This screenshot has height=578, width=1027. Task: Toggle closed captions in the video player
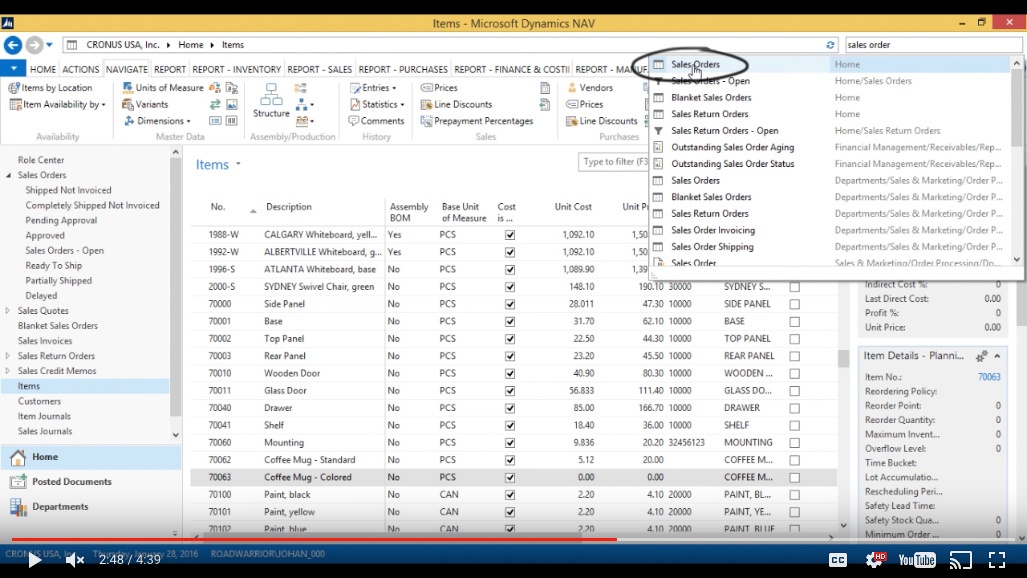pos(838,560)
